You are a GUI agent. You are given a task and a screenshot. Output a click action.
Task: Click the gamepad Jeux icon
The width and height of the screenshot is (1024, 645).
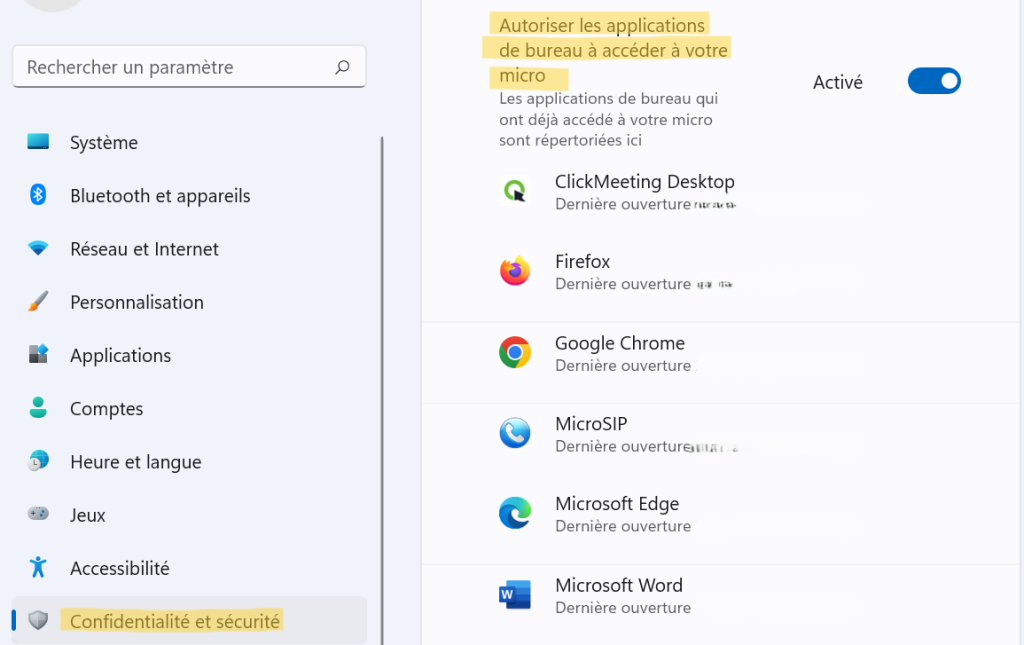[38, 514]
